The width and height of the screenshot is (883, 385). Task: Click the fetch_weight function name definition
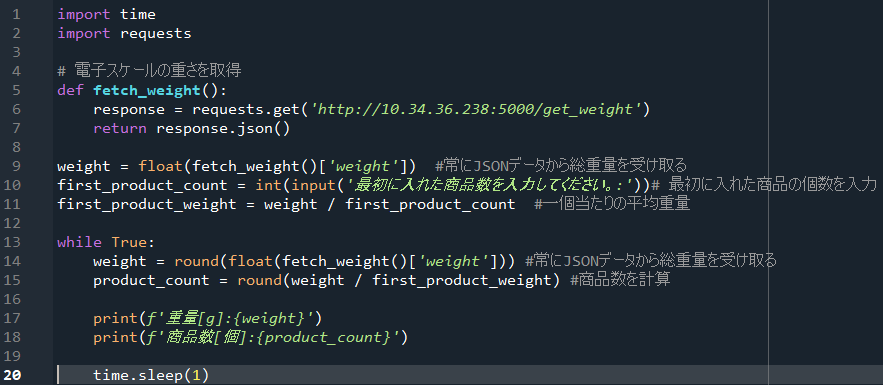pyautogui.click(x=146, y=90)
